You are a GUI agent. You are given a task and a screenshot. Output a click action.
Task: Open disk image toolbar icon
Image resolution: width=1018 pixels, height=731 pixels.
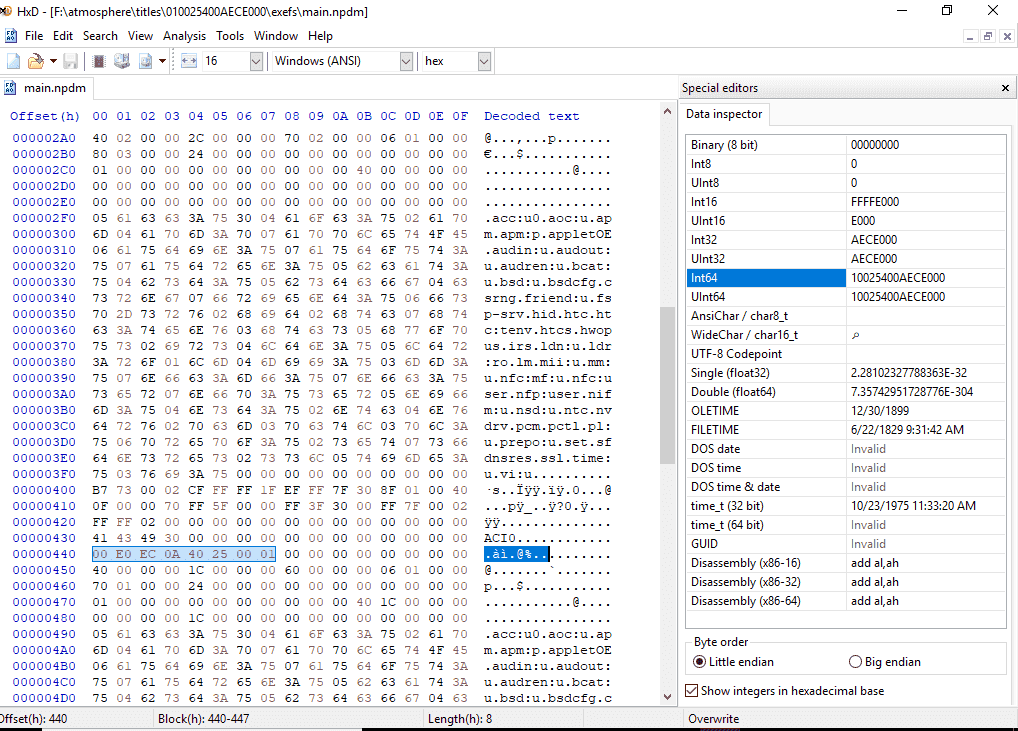tap(145, 61)
